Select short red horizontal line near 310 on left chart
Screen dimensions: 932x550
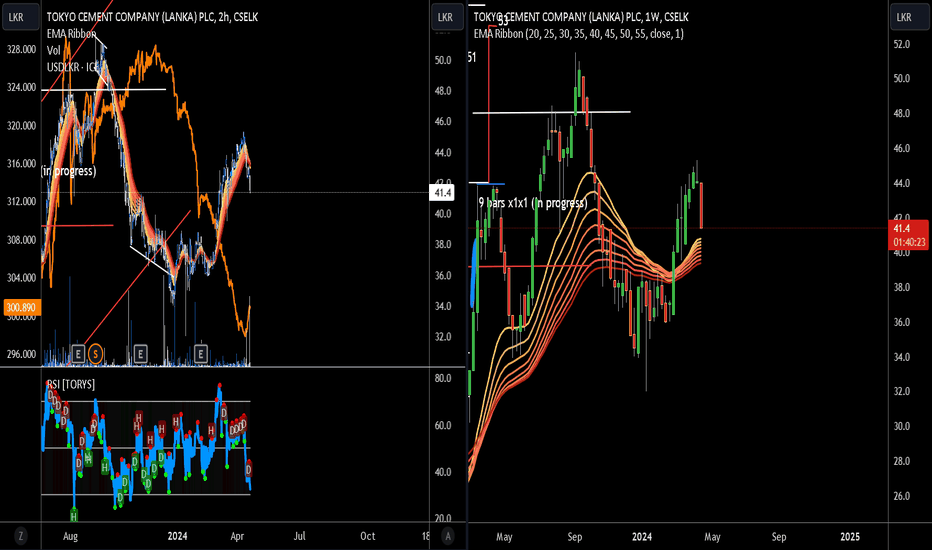pyautogui.click(x=77, y=225)
